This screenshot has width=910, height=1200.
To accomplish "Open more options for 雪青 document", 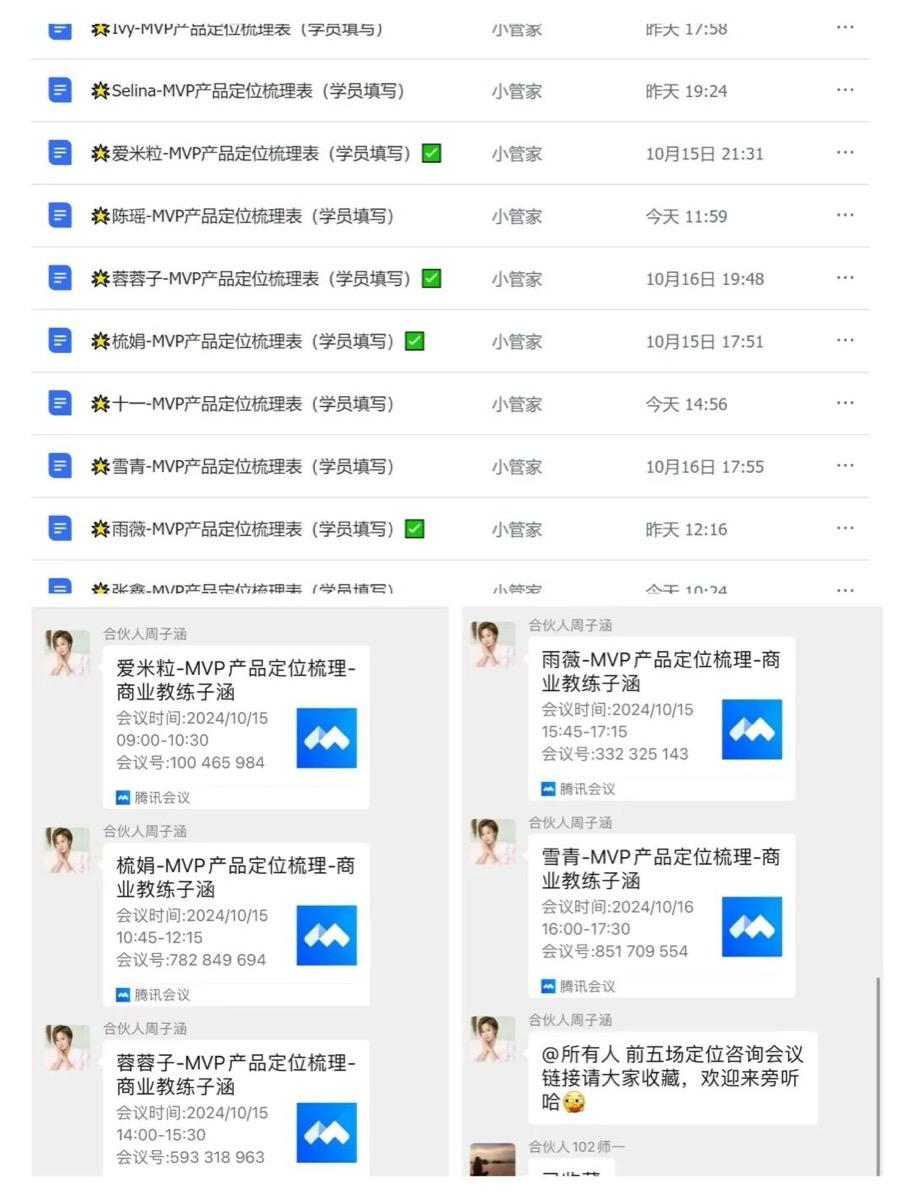I will pyautogui.click(x=845, y=465).
